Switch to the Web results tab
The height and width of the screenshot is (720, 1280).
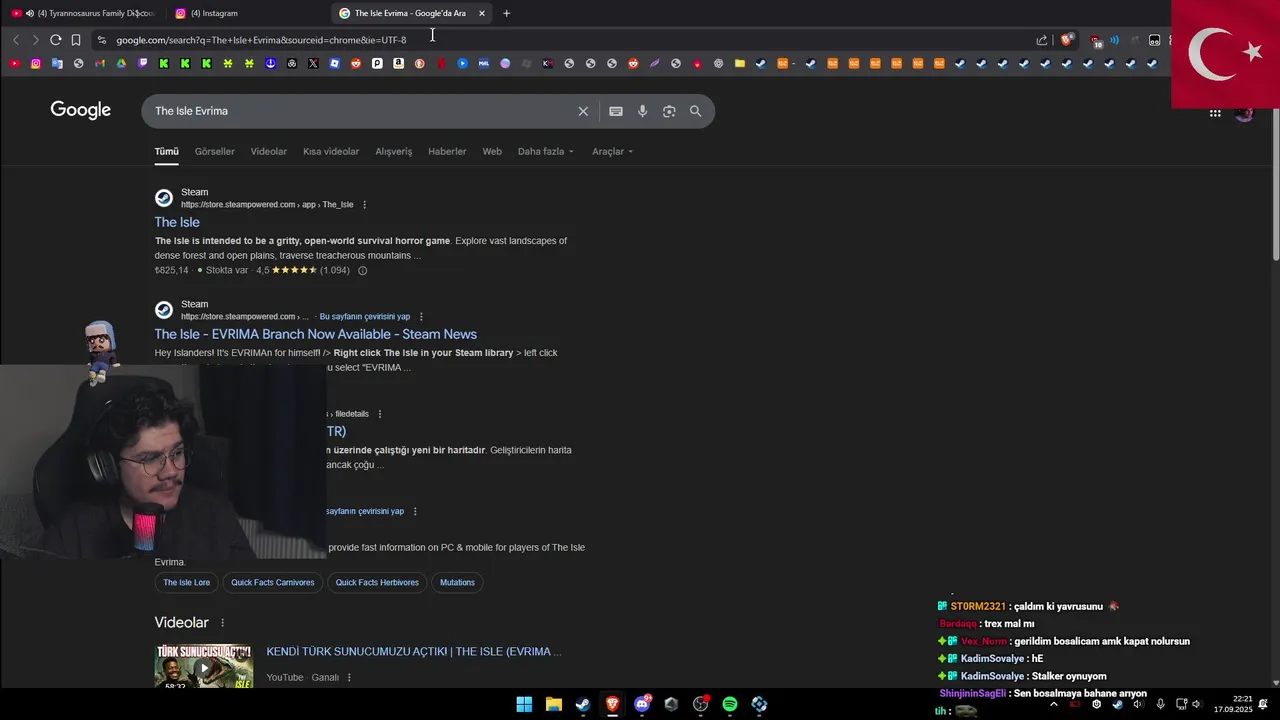pyautogui.click(x=492, y=151)
